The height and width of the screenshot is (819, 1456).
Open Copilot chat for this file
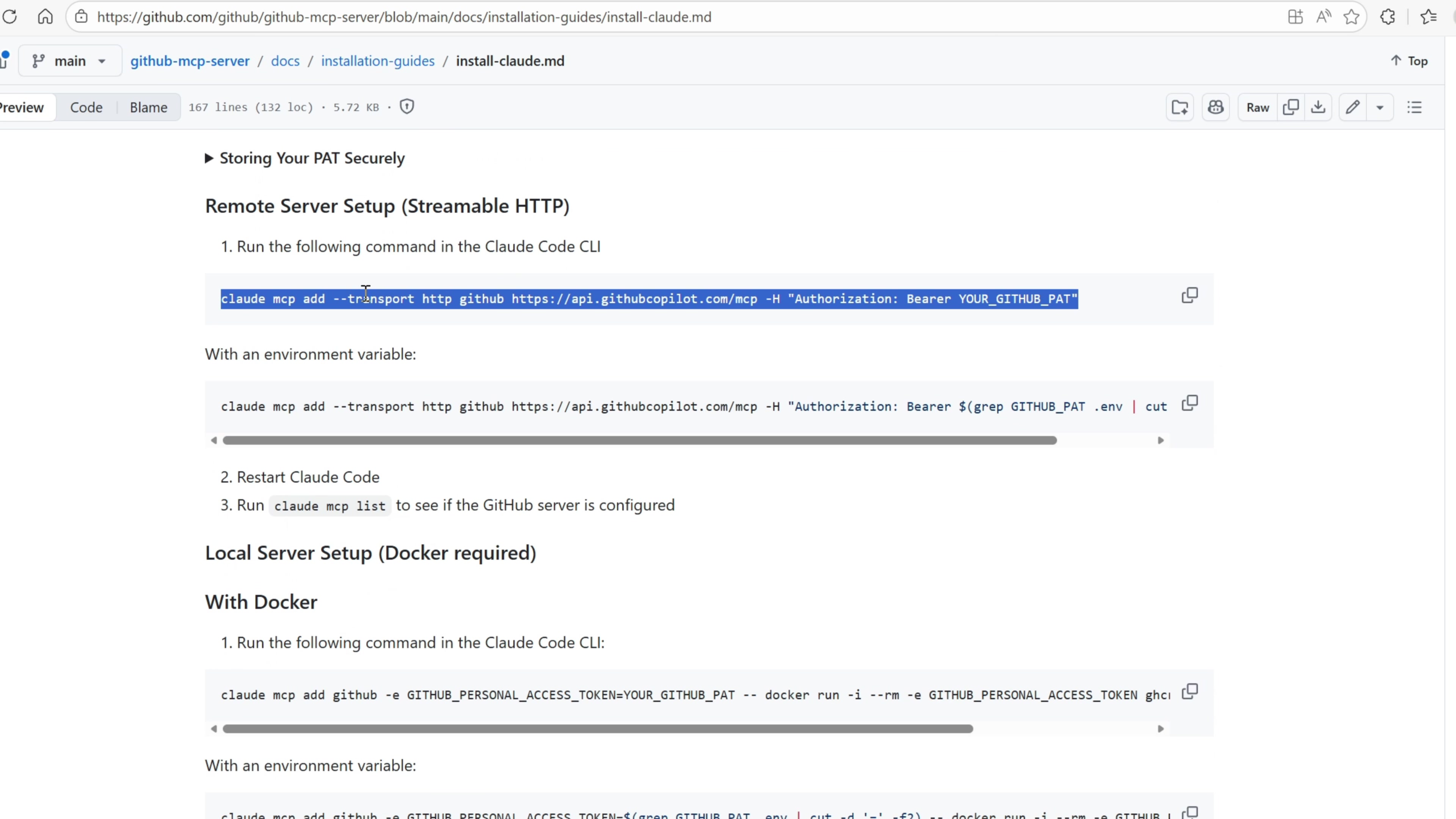tap(1215, 107)
